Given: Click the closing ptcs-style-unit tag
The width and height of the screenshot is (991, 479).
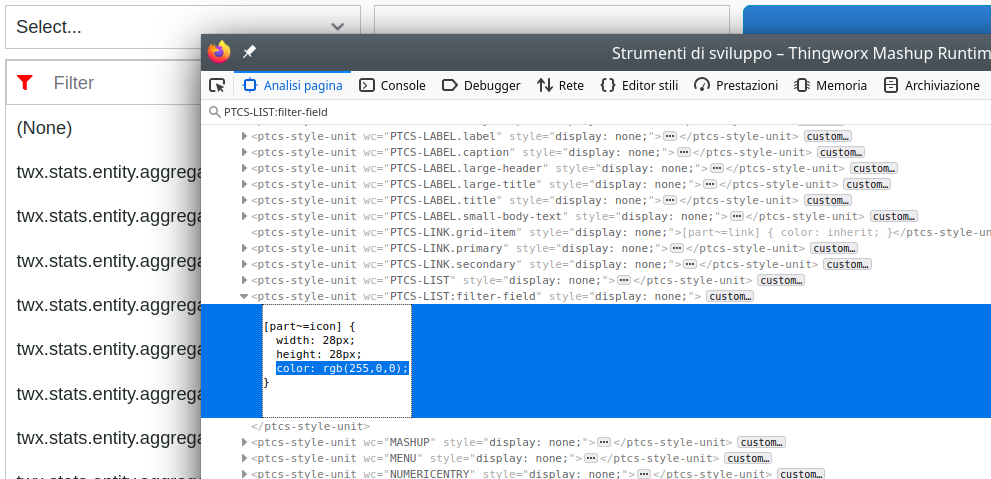Looking at the screenshot, I should coord(310,427).
